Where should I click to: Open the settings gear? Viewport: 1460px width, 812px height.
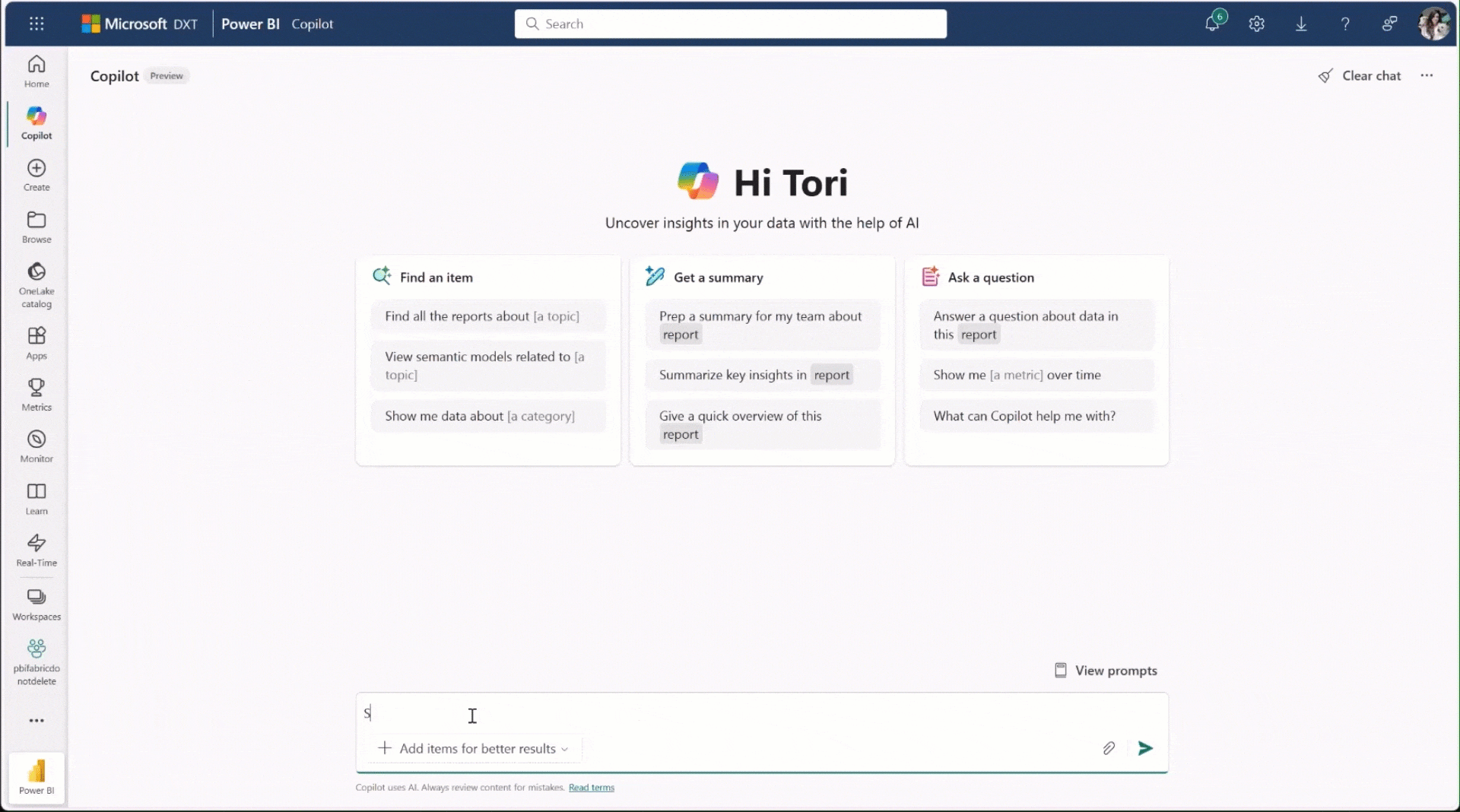point(1257,24)
